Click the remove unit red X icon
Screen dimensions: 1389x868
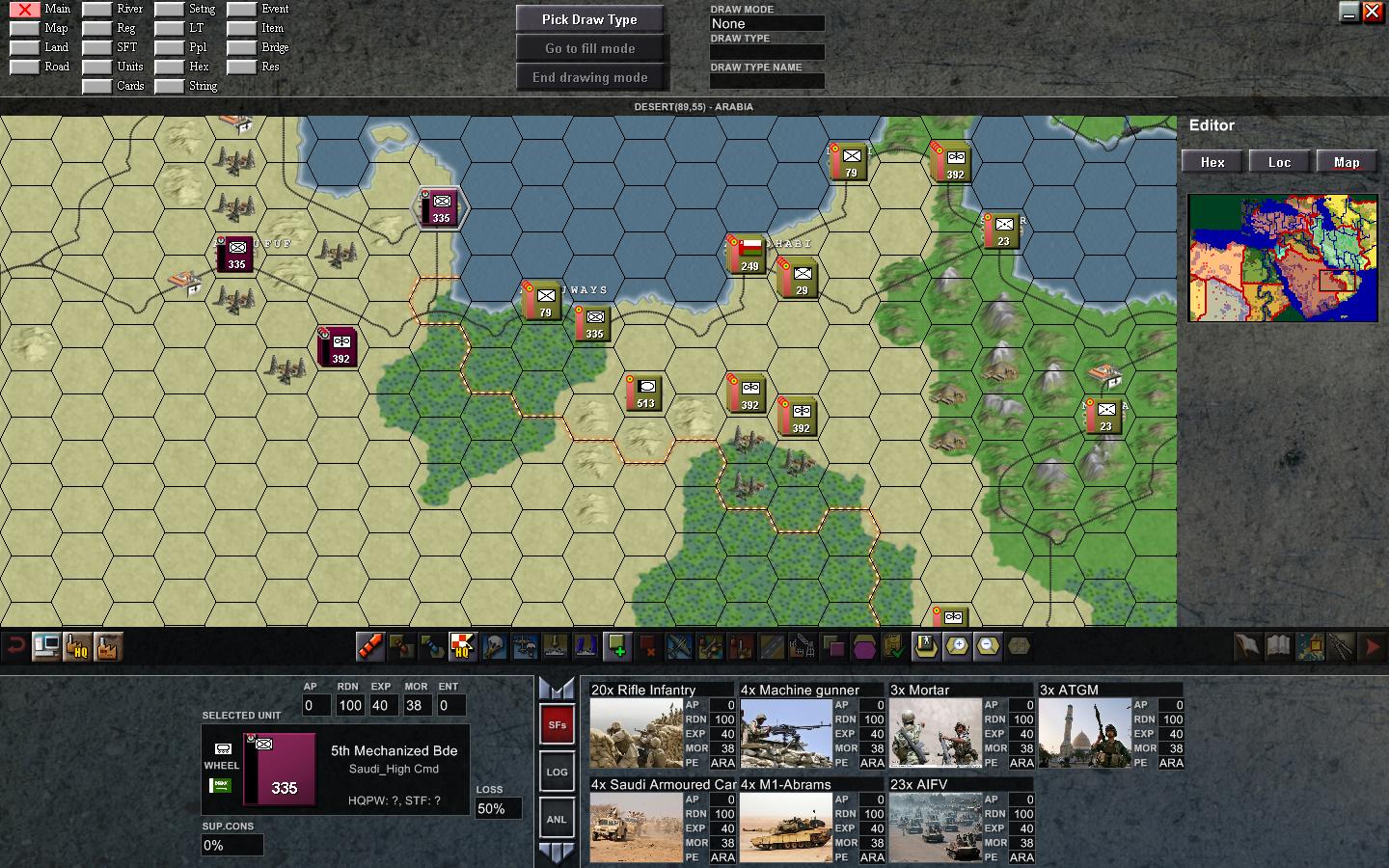click(x=648, y=646)
